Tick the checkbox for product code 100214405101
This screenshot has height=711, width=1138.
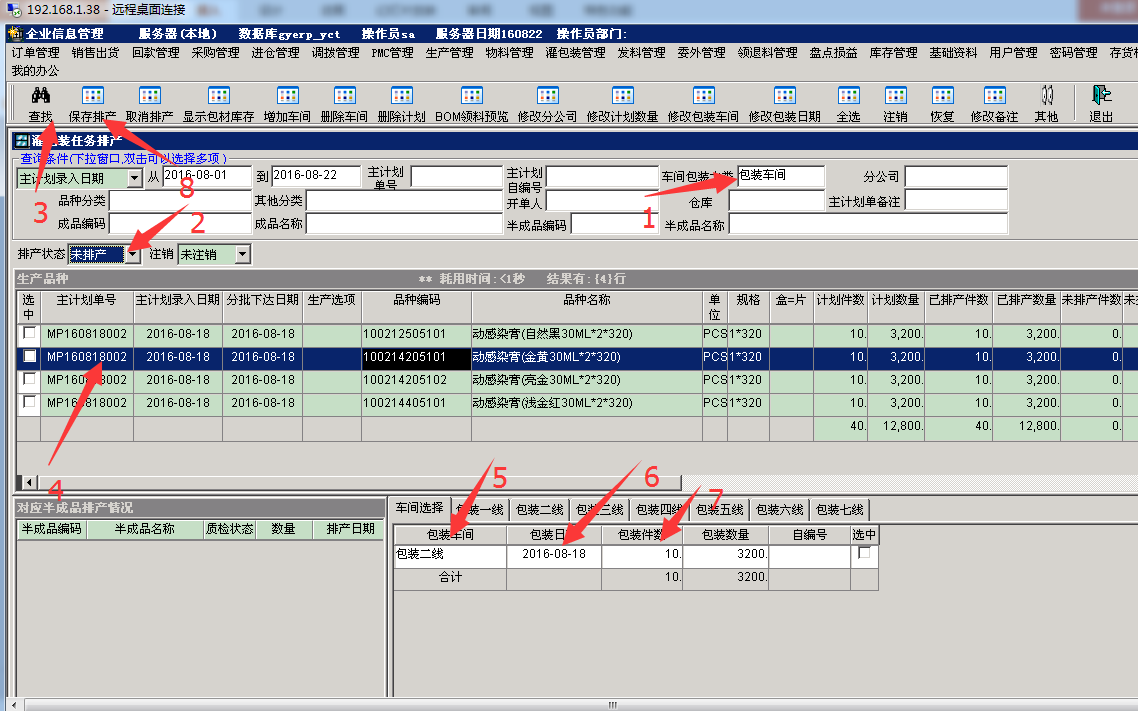(x=29, y=402)
